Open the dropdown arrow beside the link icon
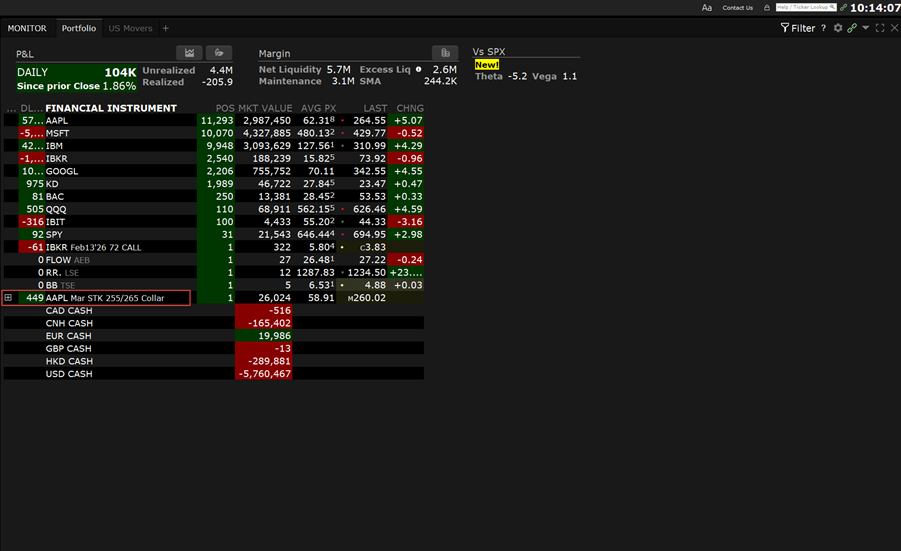901x551 pixels. [x=865, y=28]
